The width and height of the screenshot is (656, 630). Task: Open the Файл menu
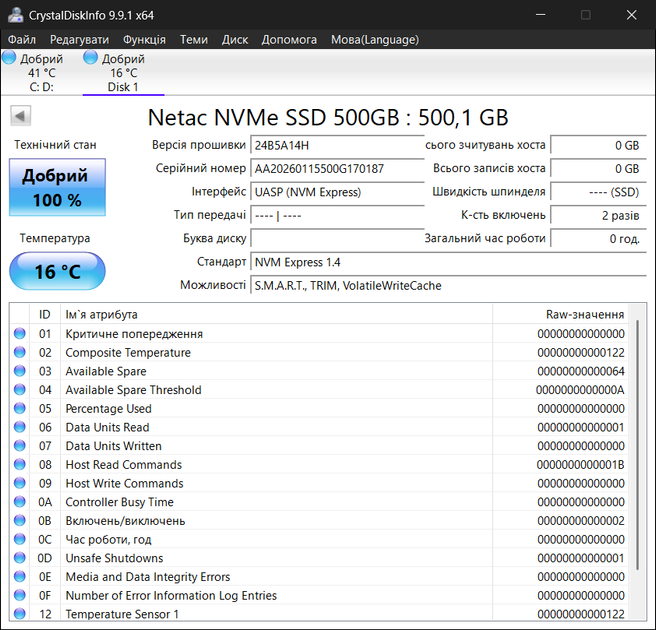click(22, 40)
